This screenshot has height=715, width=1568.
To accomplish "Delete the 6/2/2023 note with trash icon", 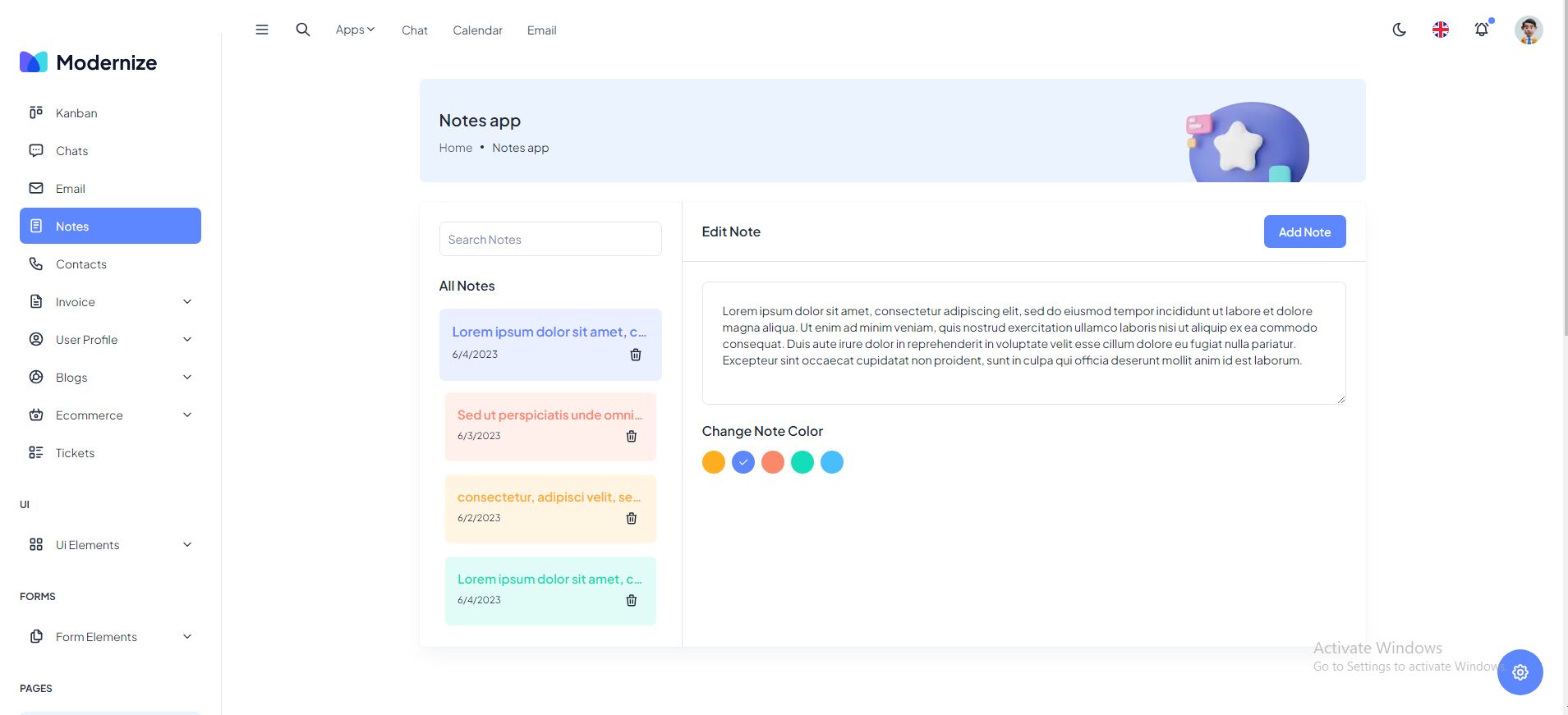I will [x=632, y=518].
